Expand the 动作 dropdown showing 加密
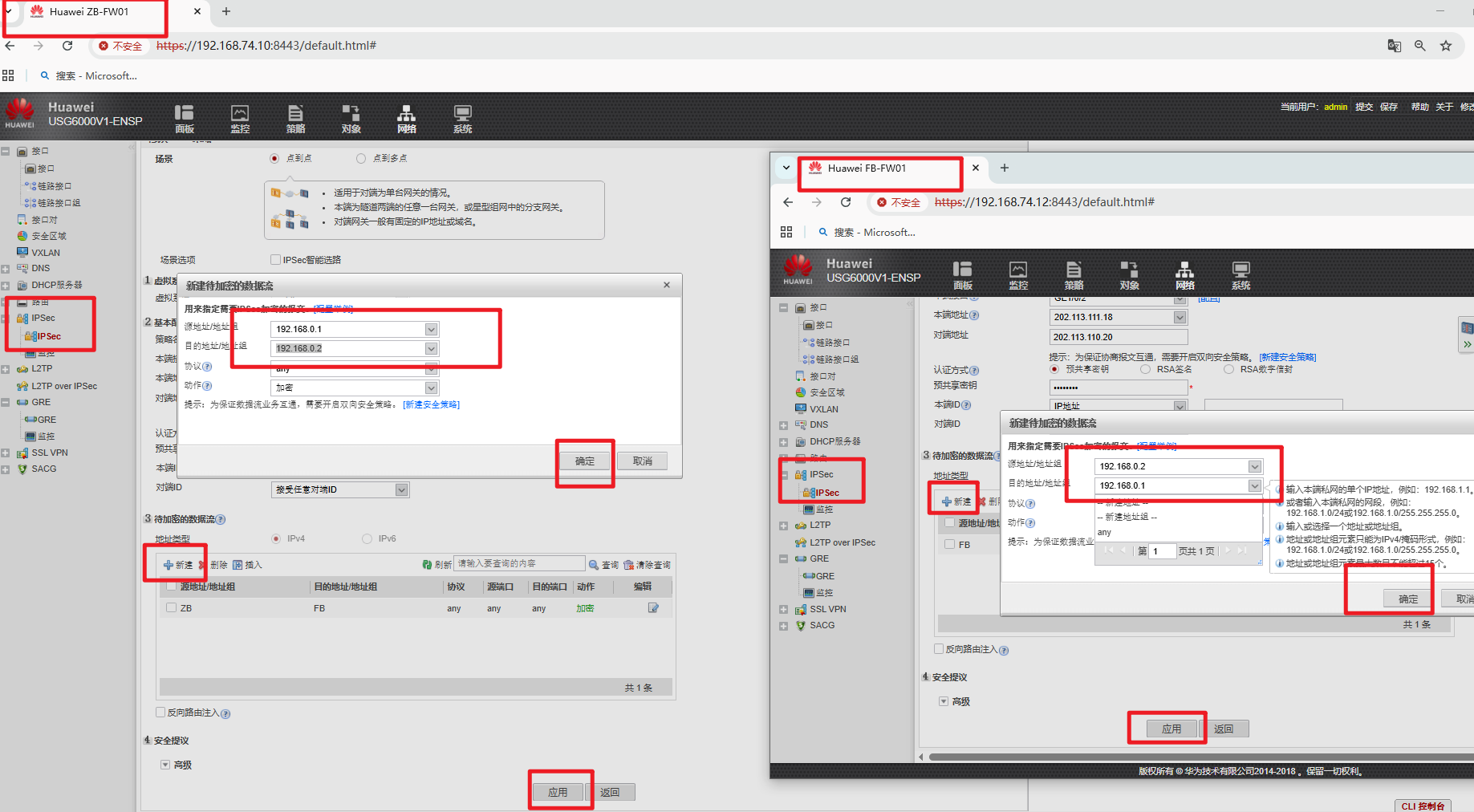The width and height of the screenshot is (1474, 812). pyautogui.click(x=431, y=388)
